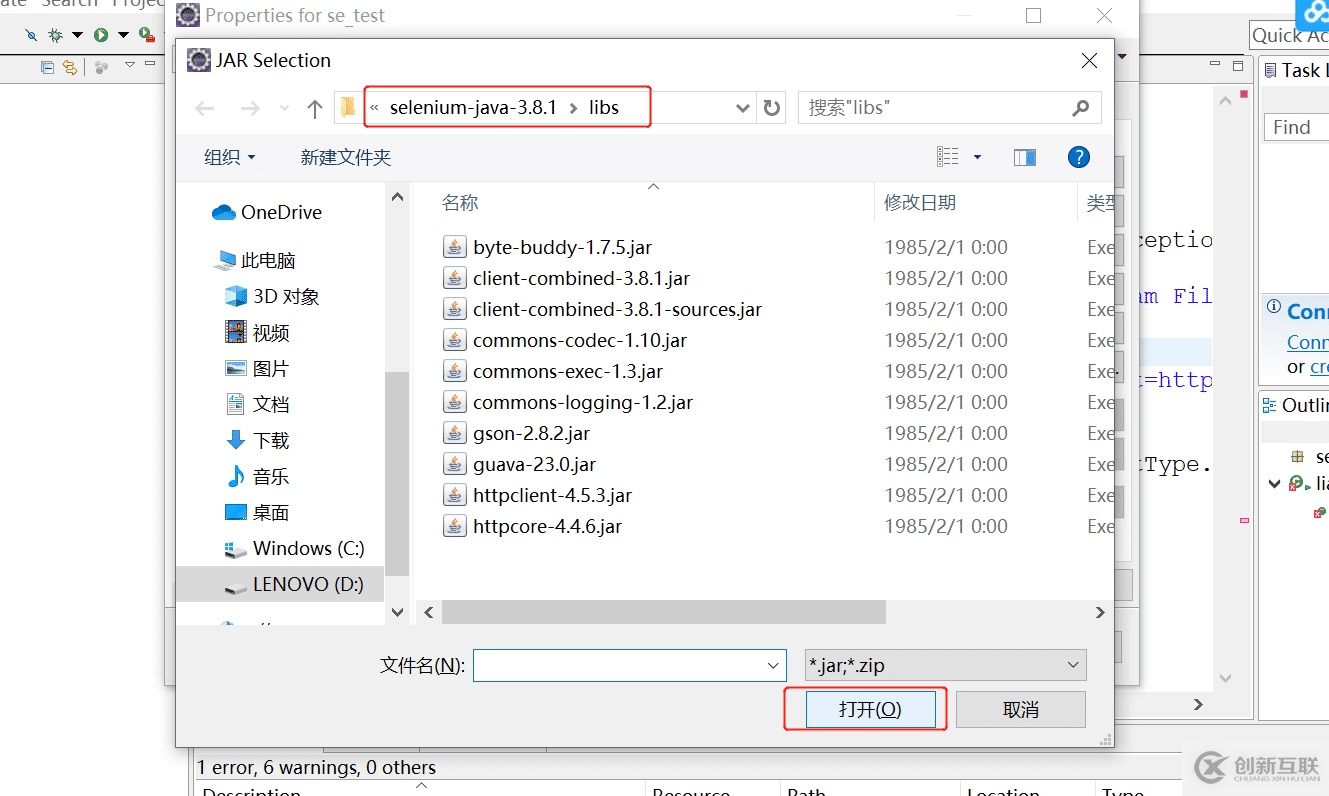Click 打开(O) button
This screenshot has width=1329, height=796.
(870, 709)
